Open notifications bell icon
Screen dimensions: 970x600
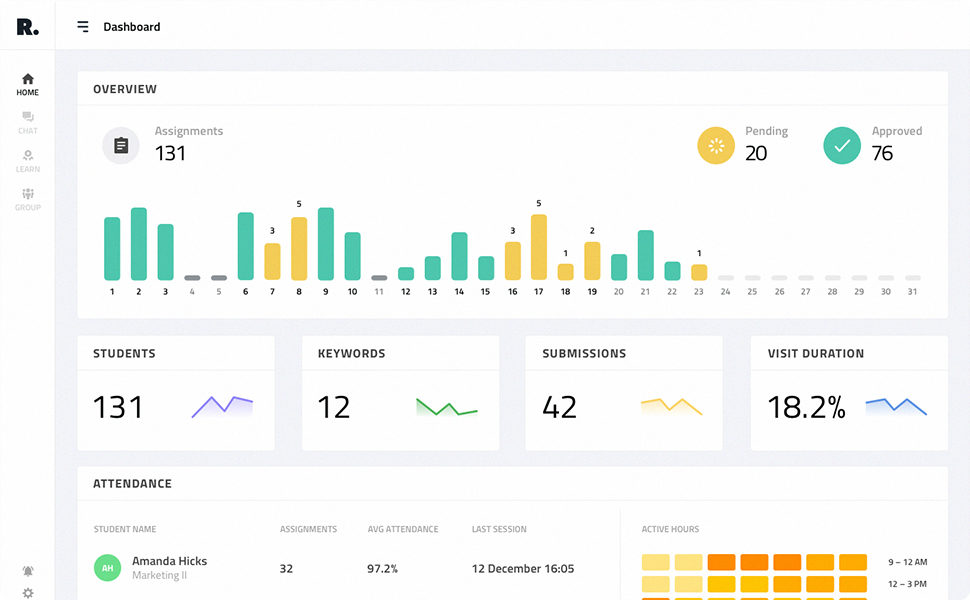[x=28, y=571]
